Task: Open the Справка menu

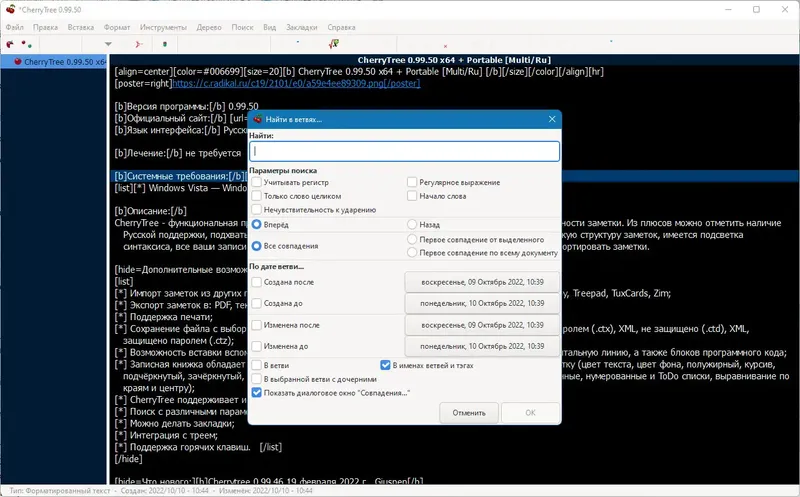Action: coord(341,28)
